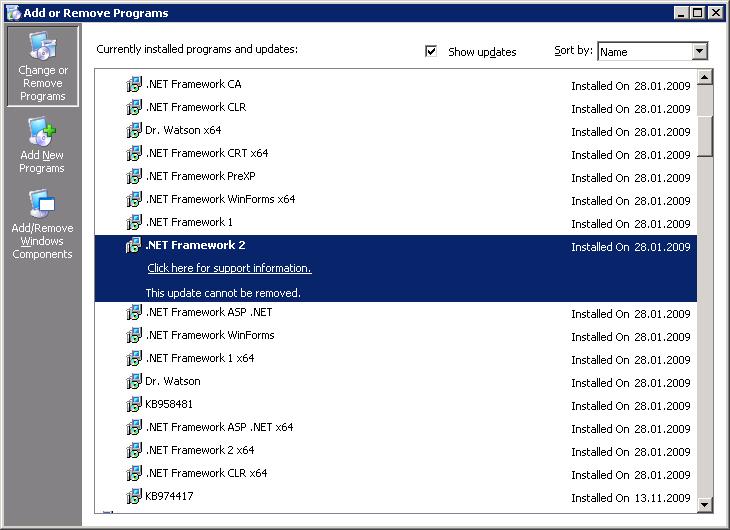
Task: Click the icon beside .NET Framework PreXP
Action: pyautogui.click(x=134, y=176)
